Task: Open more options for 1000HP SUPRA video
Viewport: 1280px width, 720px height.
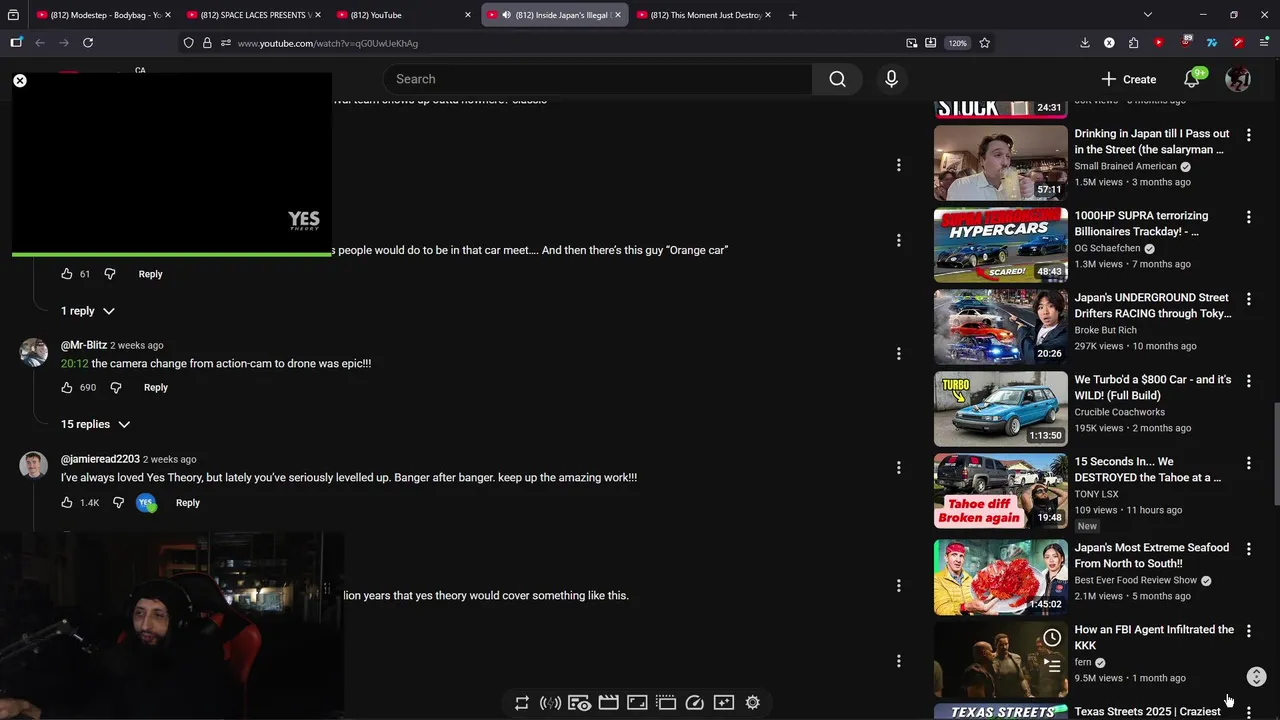Action: 1248,217
